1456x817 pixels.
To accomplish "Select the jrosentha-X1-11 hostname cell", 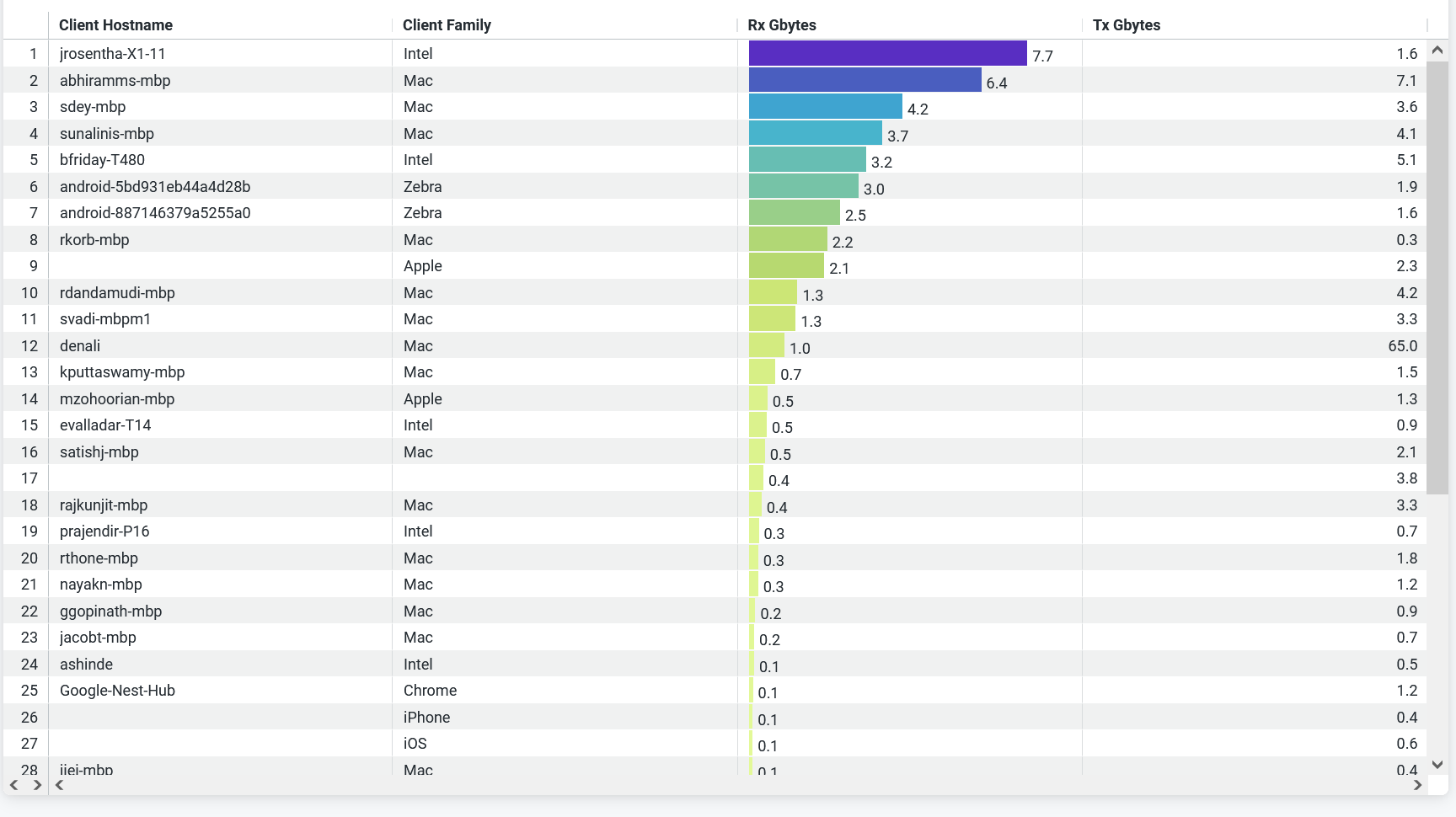I will coord(112,54).
